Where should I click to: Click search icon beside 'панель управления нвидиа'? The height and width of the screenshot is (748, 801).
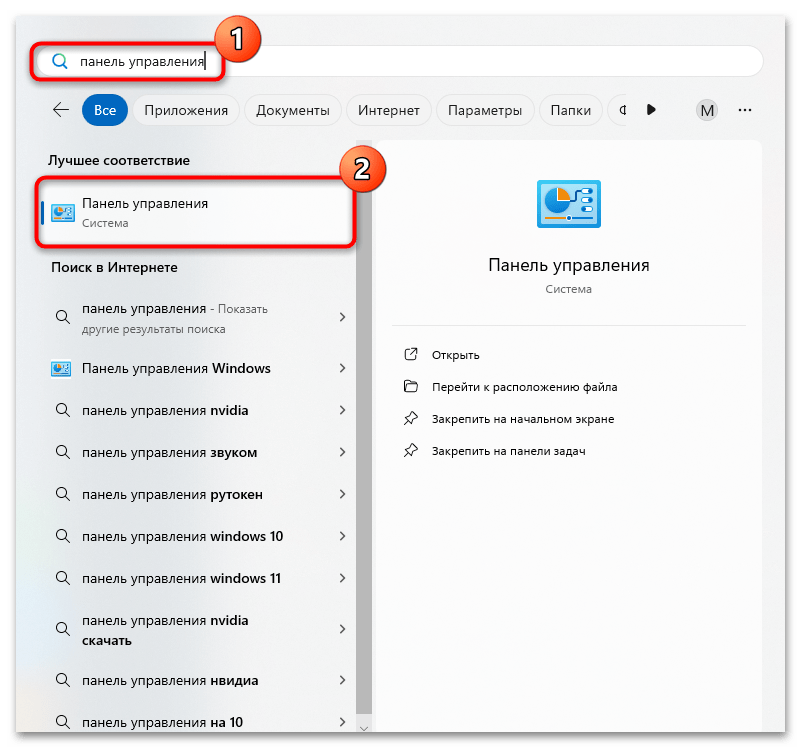62,680
